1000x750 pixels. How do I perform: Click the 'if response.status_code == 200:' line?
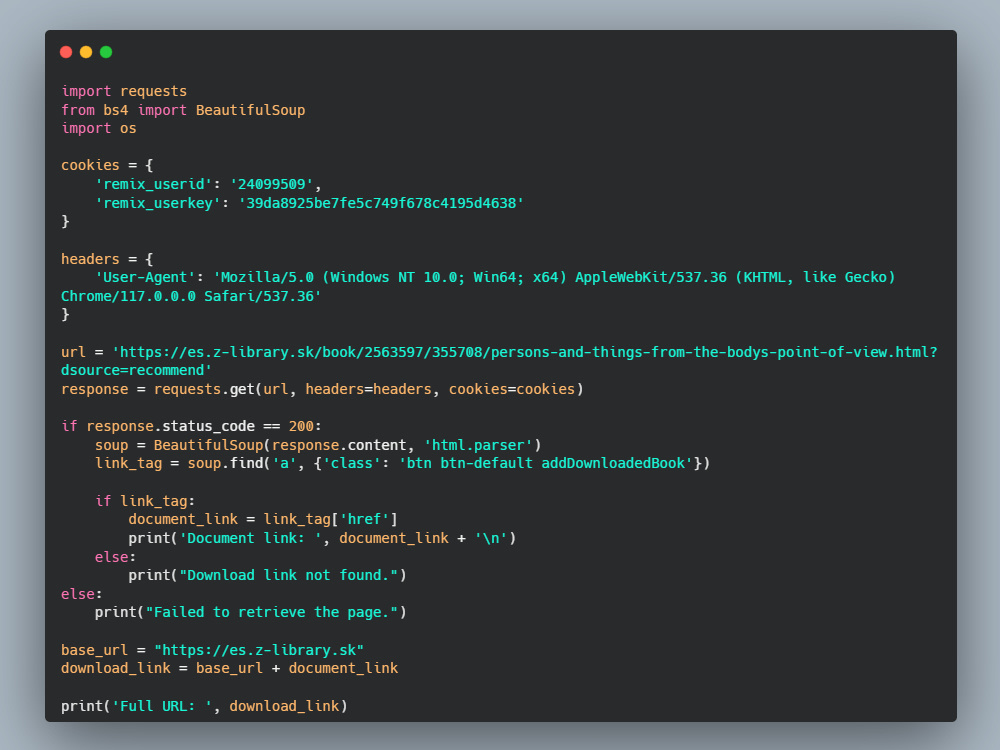(x=191, y=426)
